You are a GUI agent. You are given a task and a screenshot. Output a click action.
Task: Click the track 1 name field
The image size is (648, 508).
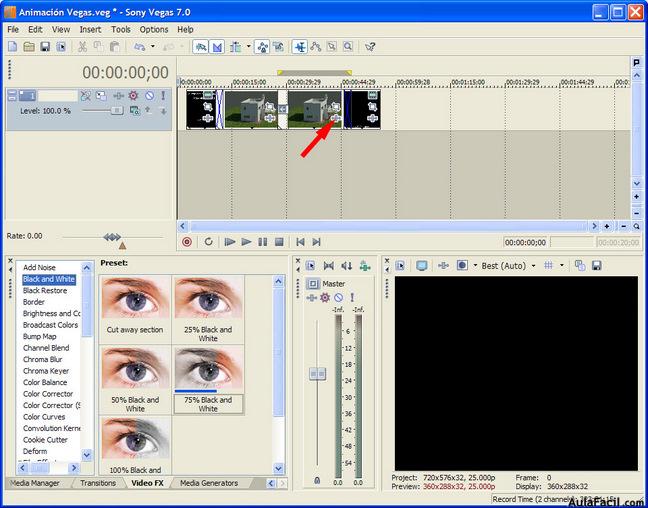tap(57, 96)
